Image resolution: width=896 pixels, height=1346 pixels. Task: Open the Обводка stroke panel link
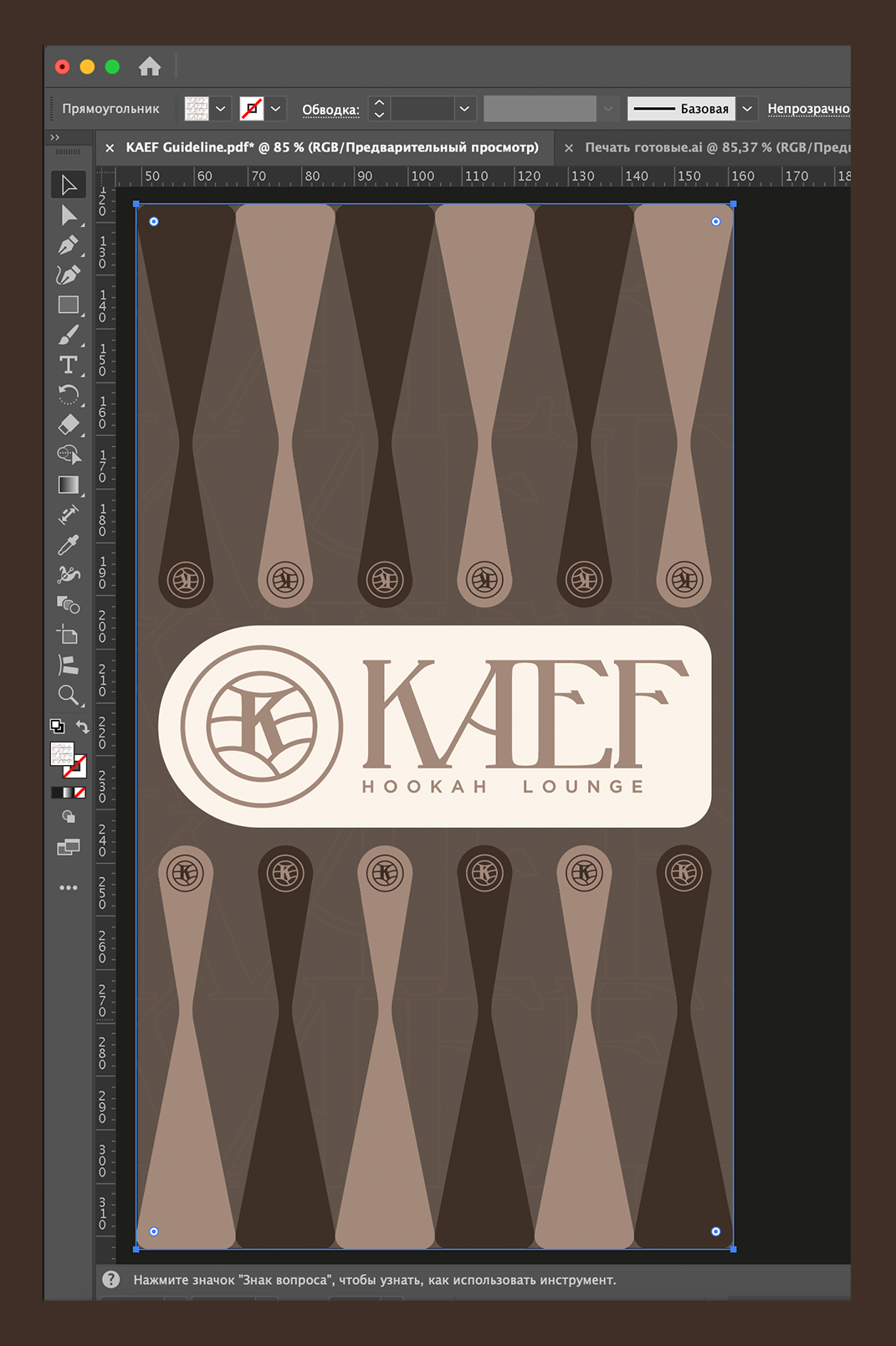point(330,110)
